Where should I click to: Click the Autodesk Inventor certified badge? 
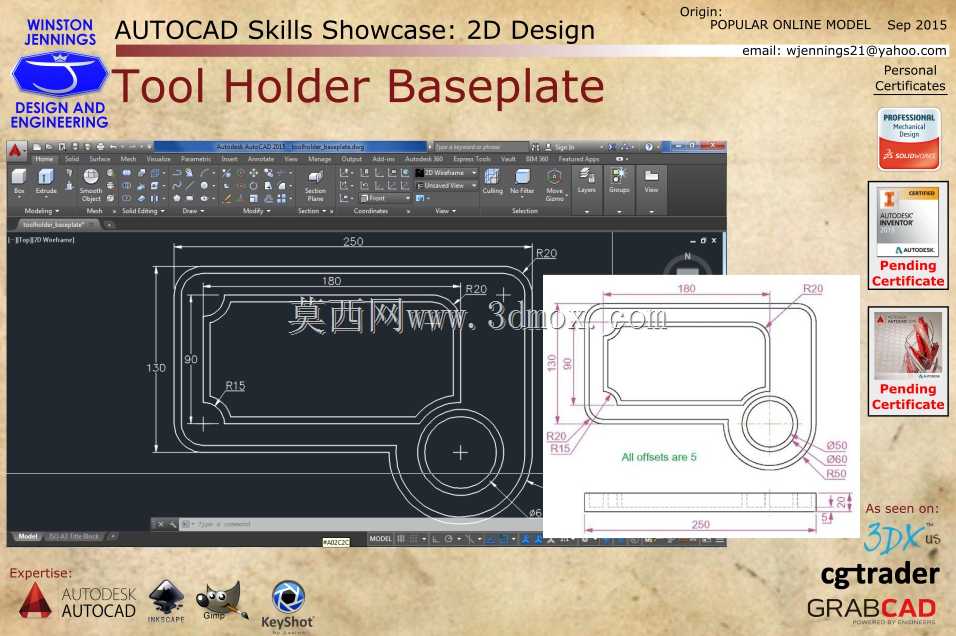click(x=908, y=221)
